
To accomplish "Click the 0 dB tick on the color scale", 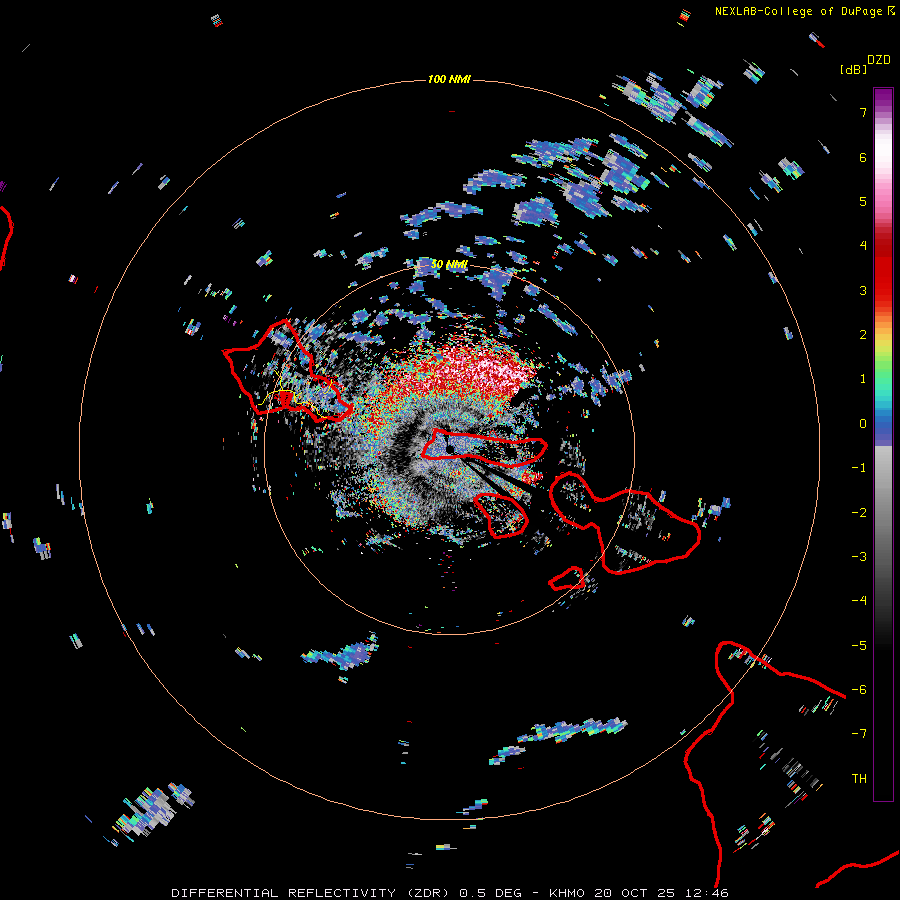I will point(863,424).
